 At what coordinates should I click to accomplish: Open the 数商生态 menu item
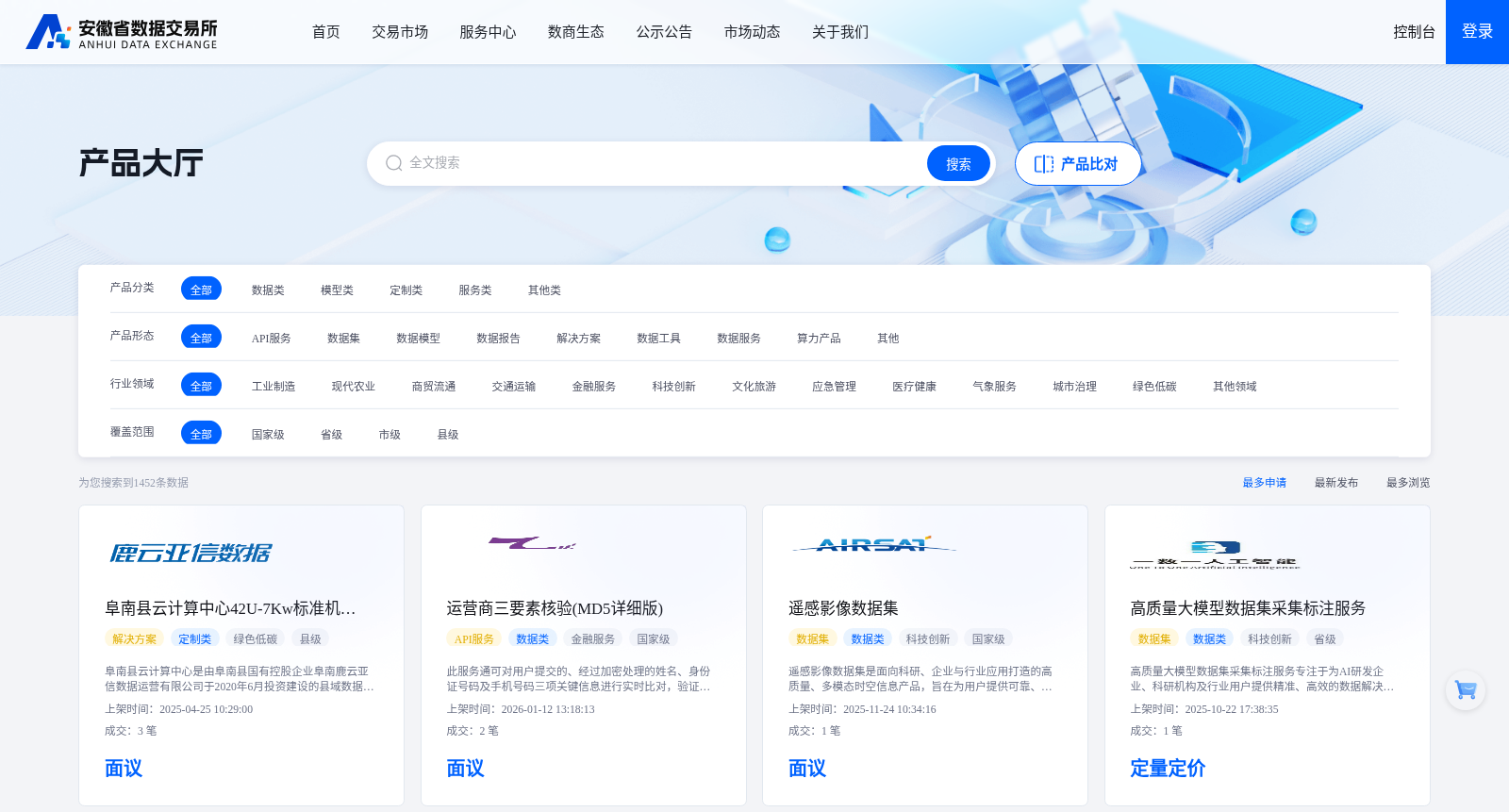[x=576, y=32]
